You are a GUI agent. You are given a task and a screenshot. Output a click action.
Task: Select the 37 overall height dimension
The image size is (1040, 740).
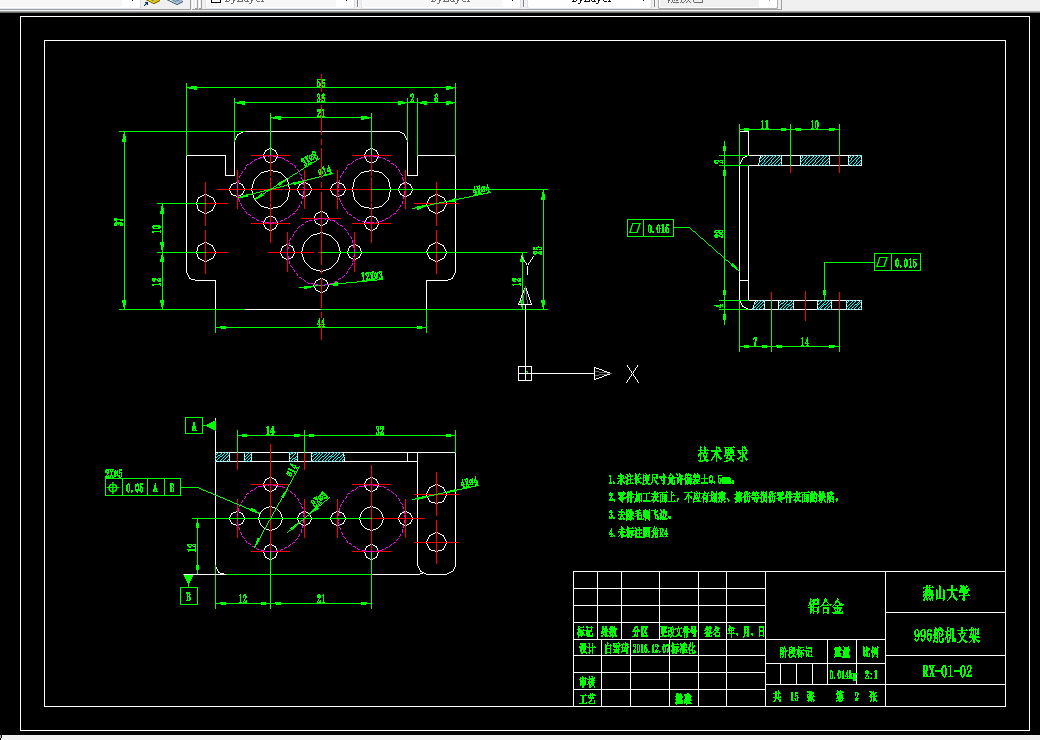point(119,221)
